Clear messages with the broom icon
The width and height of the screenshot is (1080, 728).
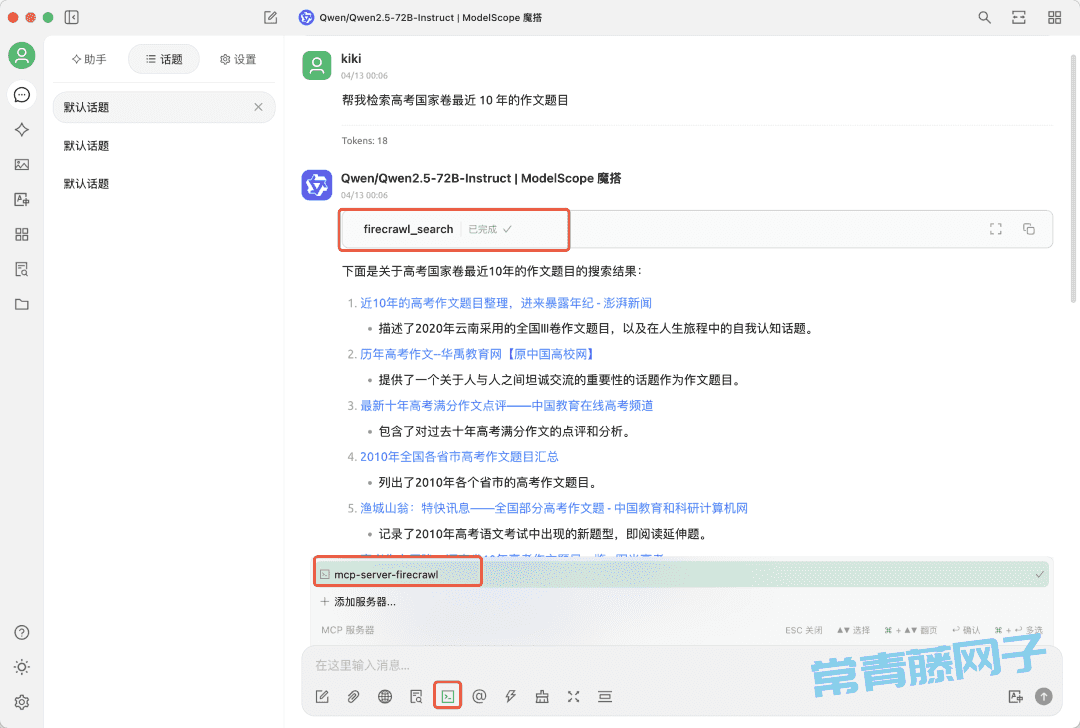(x=542, y=696)
